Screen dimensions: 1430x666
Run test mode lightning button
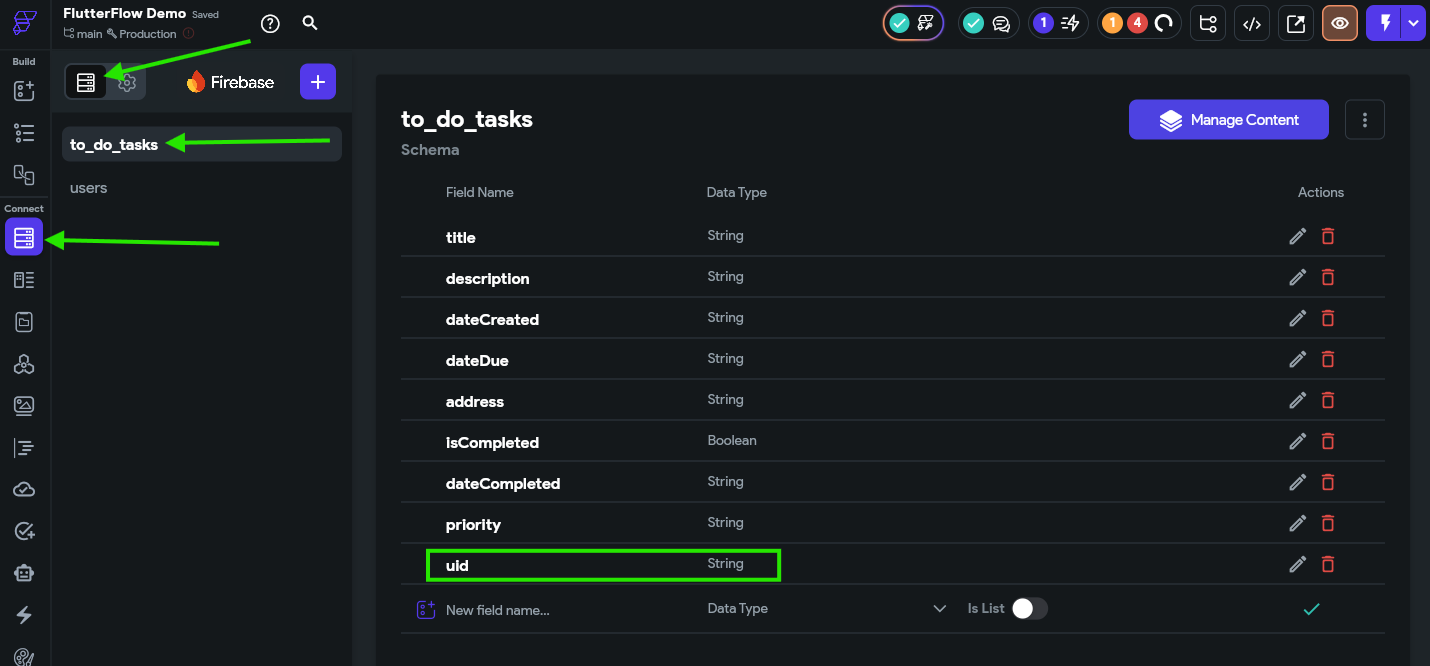1385,24
